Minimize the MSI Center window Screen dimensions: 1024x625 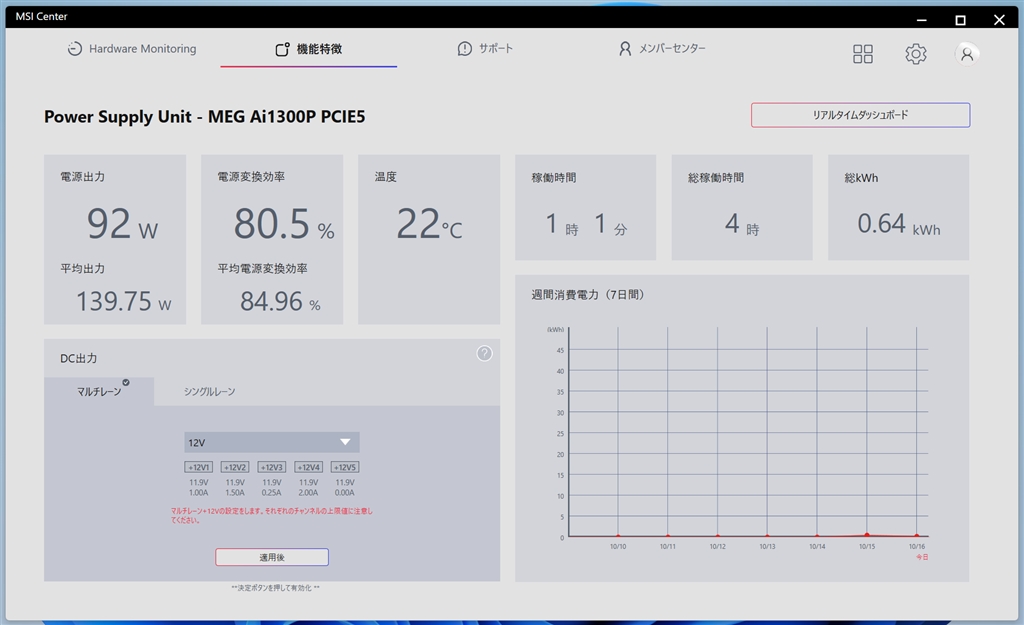point(921,20)
